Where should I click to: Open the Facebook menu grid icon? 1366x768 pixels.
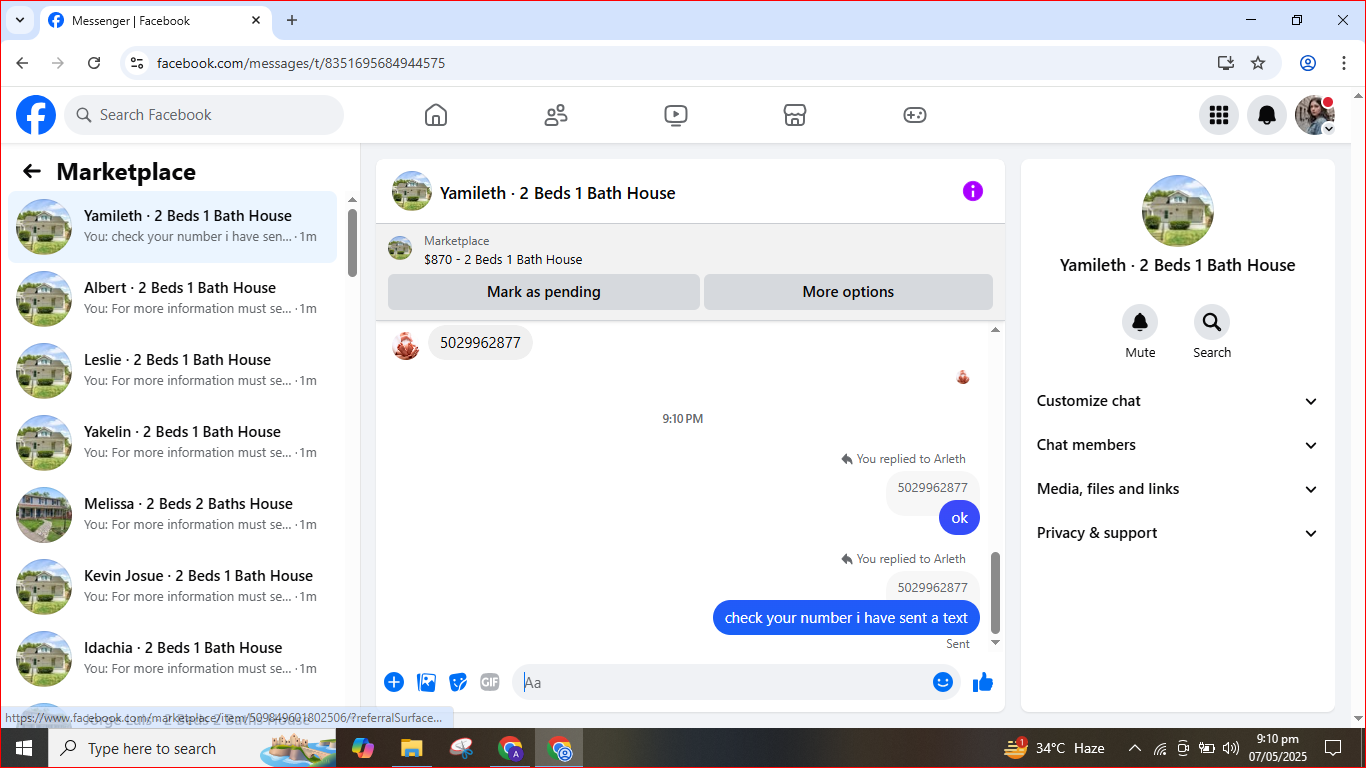(x=1218, y=115)
